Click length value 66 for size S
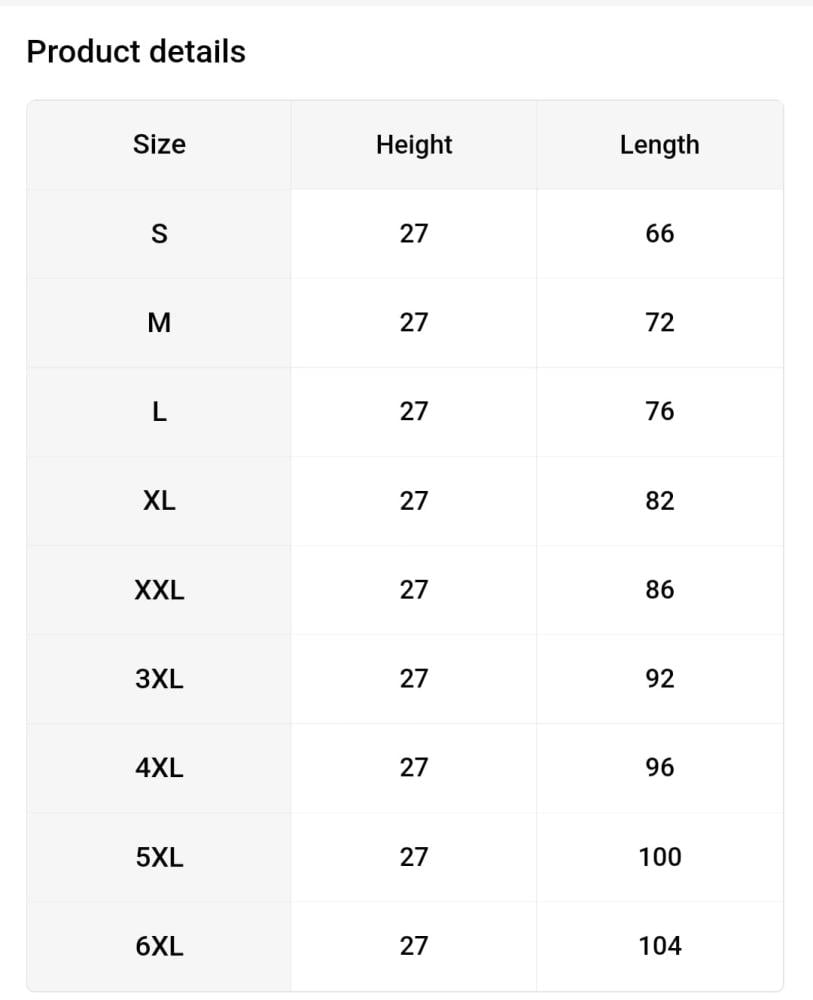Viewport: 813px width, 1000px height. pyautogui.click(x=660, y=234)
